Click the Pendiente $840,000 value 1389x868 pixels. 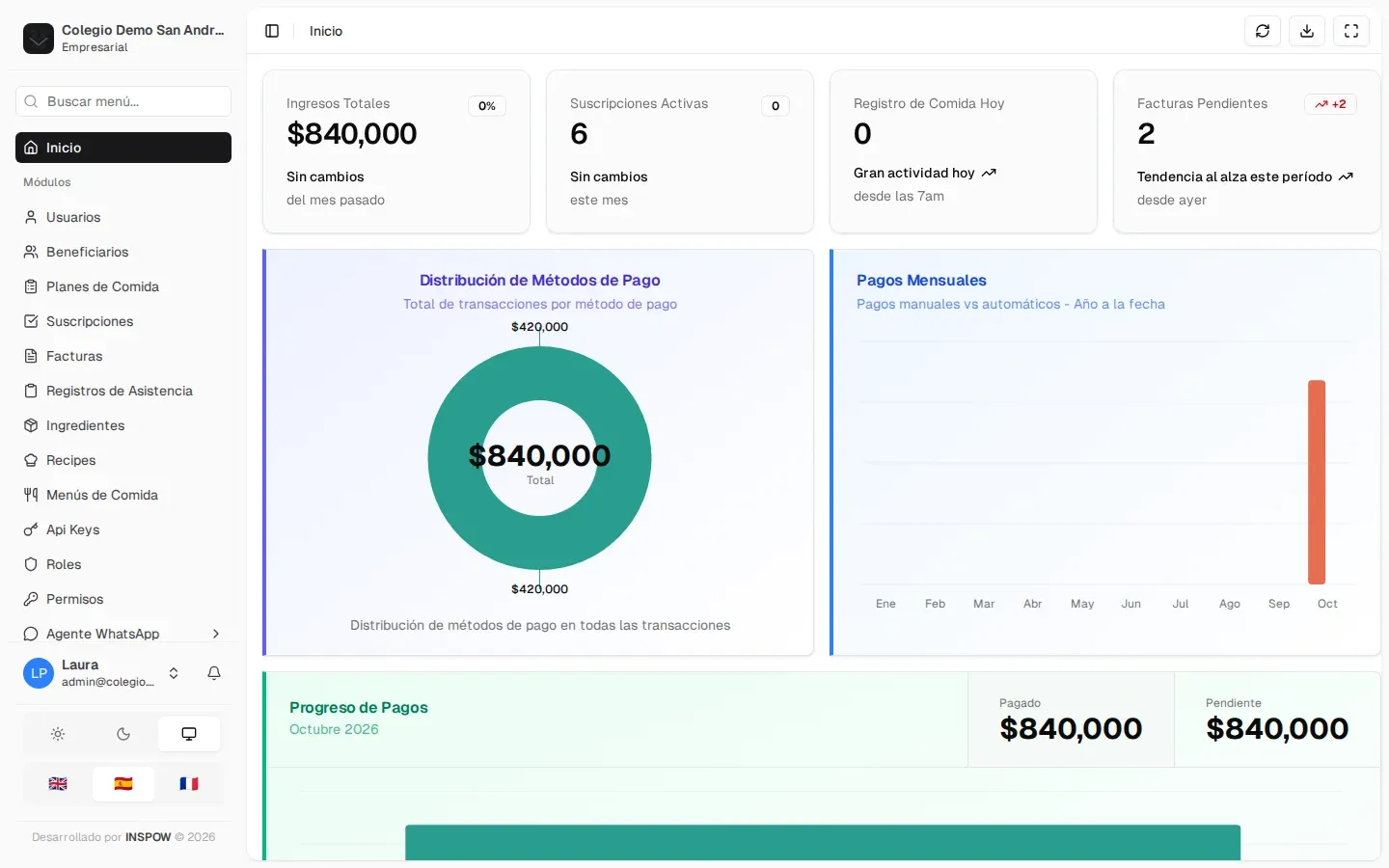tap(1277, 729)
